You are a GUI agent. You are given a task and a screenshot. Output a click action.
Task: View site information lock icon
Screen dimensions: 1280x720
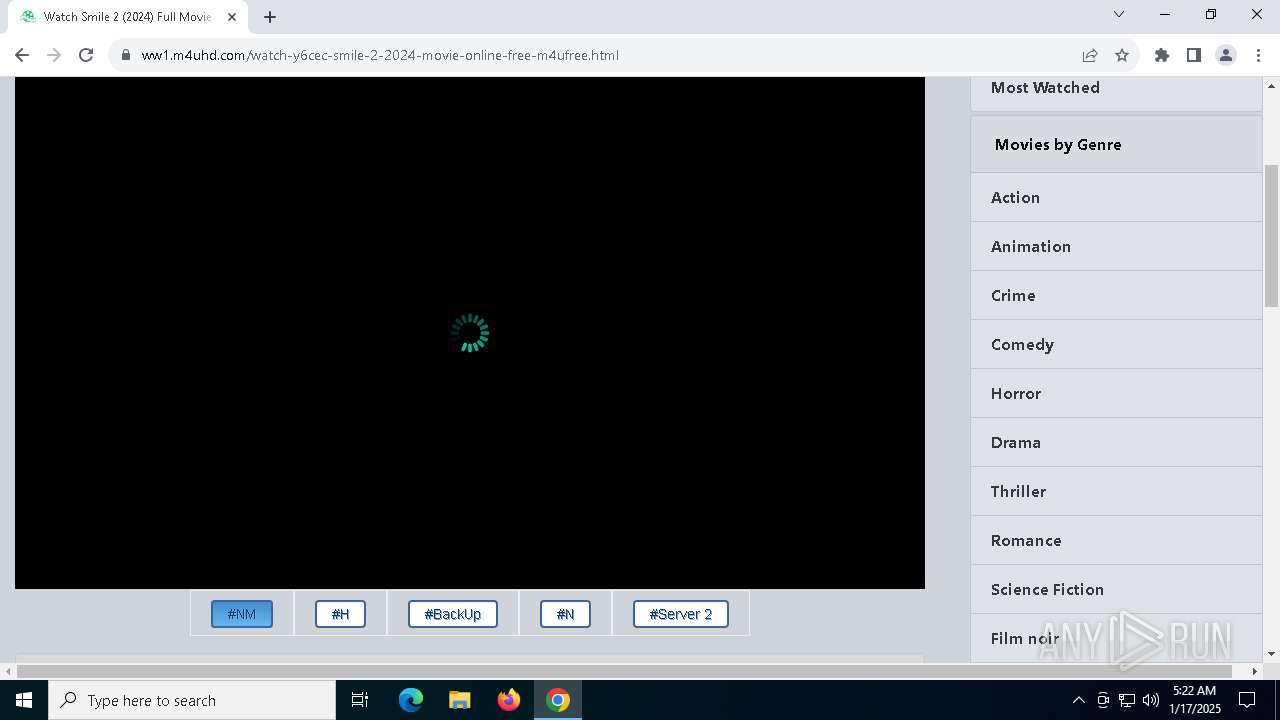(126, 55)
